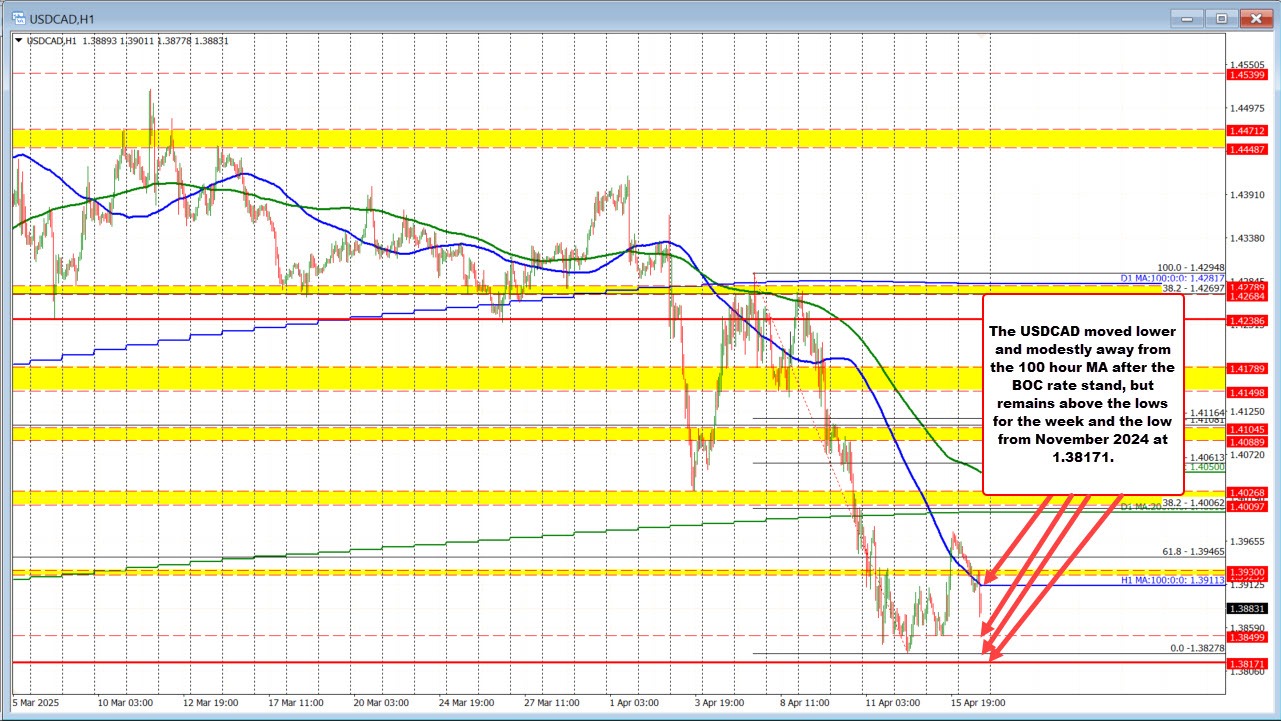Select the Fibonacci label 38.2 - 1.42697
1281x721 pixels.
coord(1192,287)
